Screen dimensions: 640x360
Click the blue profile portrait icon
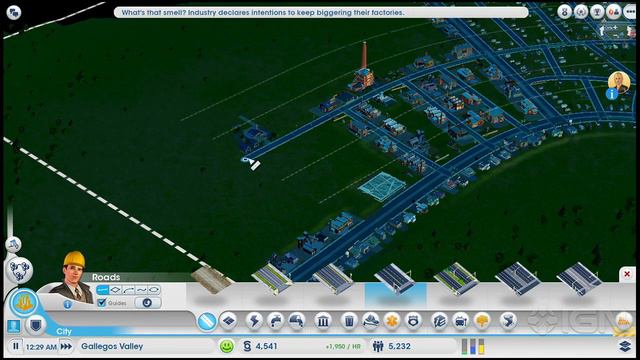click(13, 326)
